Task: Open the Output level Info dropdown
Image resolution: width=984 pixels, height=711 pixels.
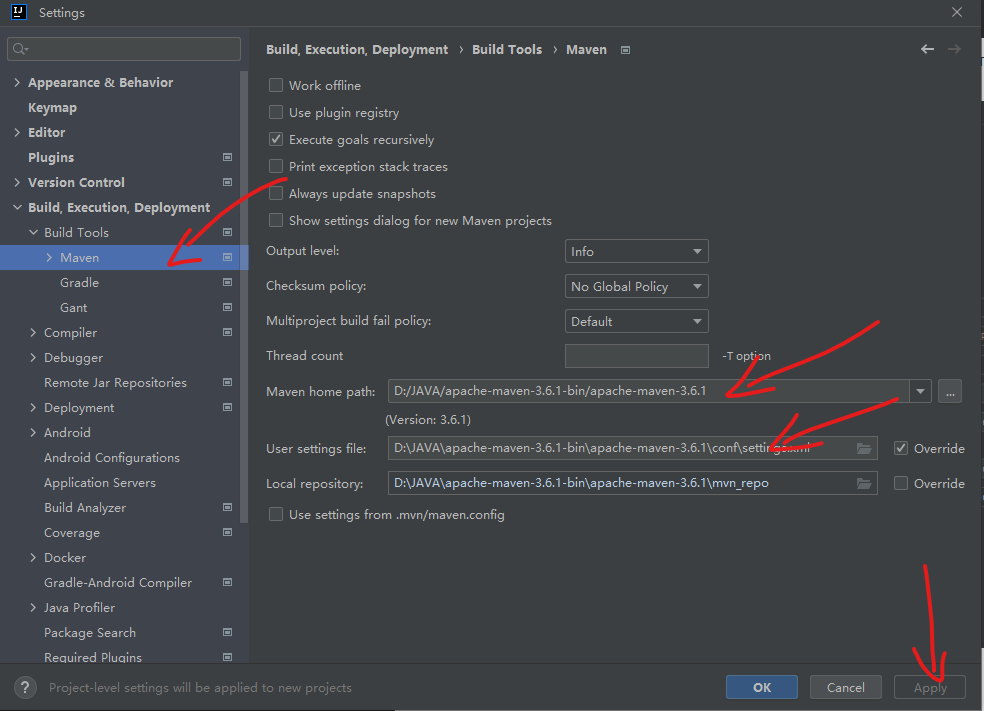Action: 636,251
